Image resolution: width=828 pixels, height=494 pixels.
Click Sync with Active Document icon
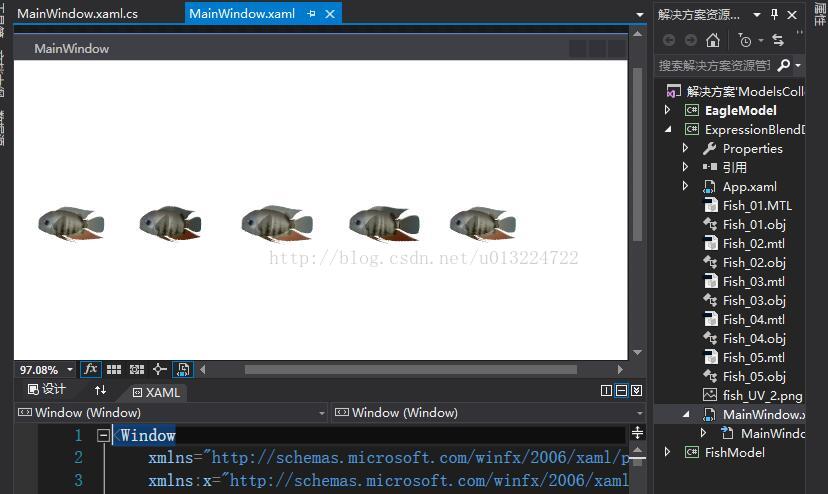(778, 40)
